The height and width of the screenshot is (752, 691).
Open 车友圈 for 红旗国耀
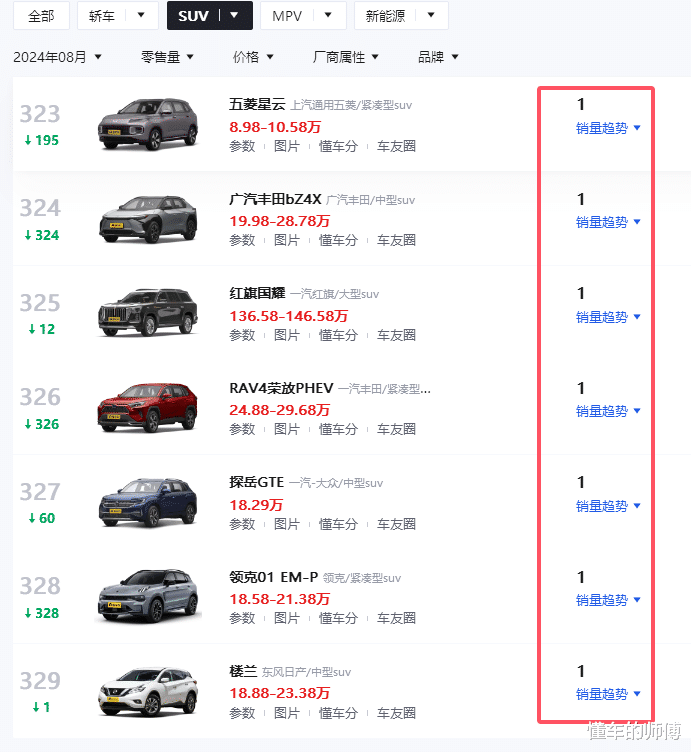point(396,335)
